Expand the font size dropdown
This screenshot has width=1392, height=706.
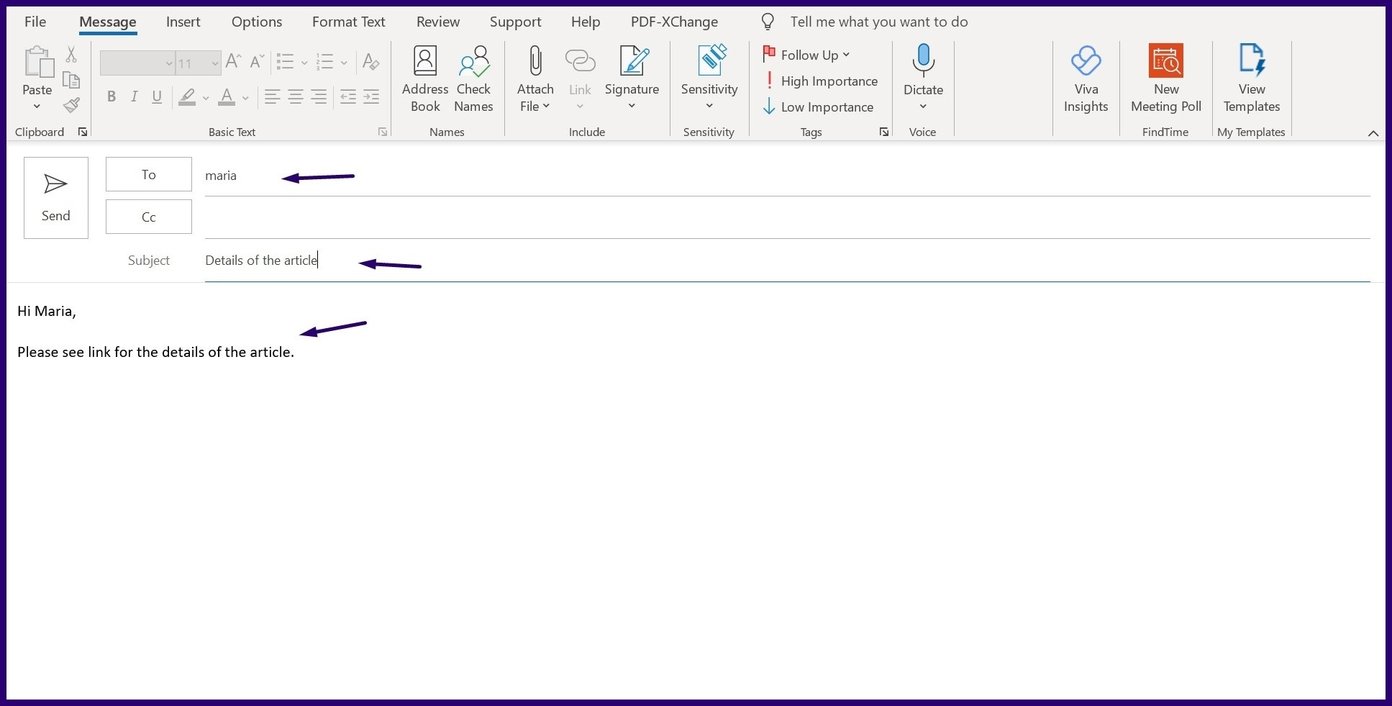[x=213, y=62]
